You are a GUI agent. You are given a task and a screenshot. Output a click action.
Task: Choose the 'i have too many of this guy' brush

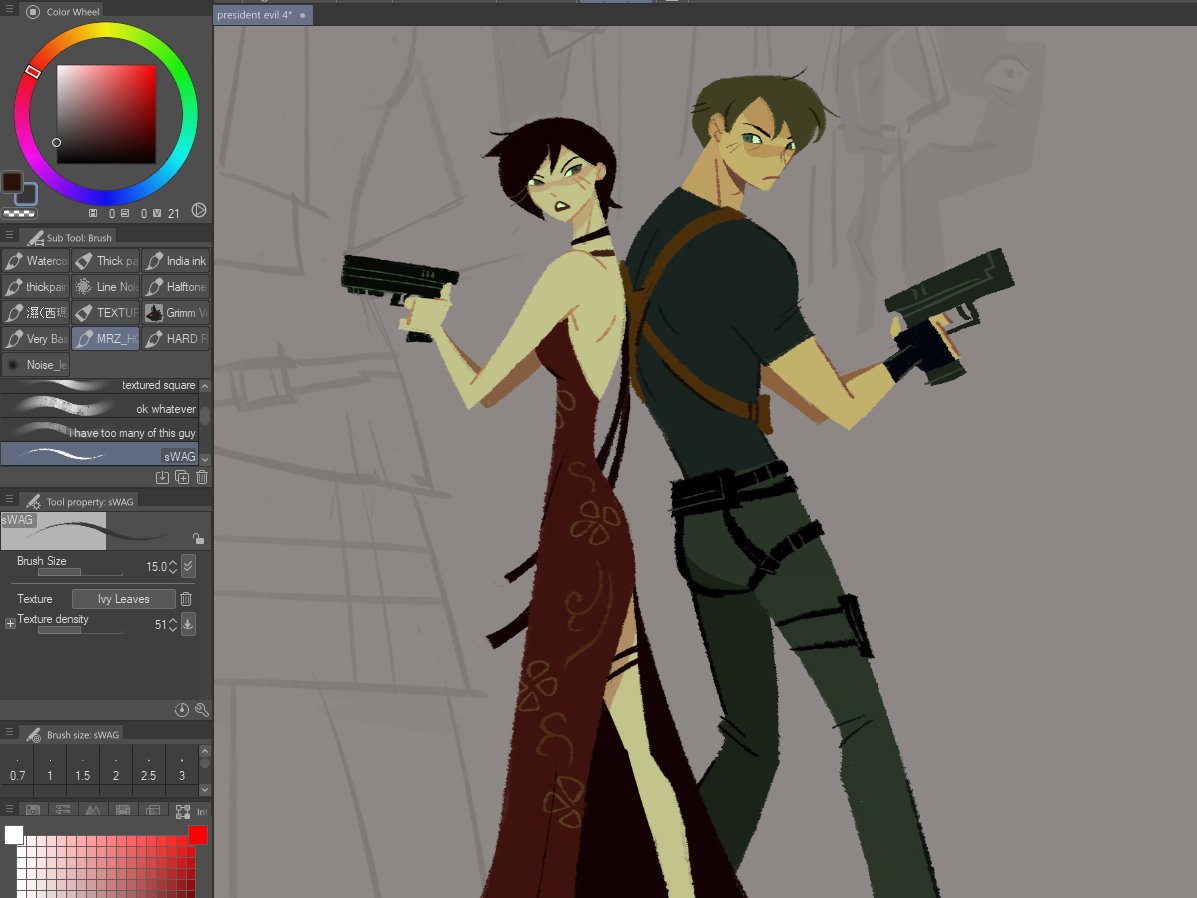(x=99, y=432)
